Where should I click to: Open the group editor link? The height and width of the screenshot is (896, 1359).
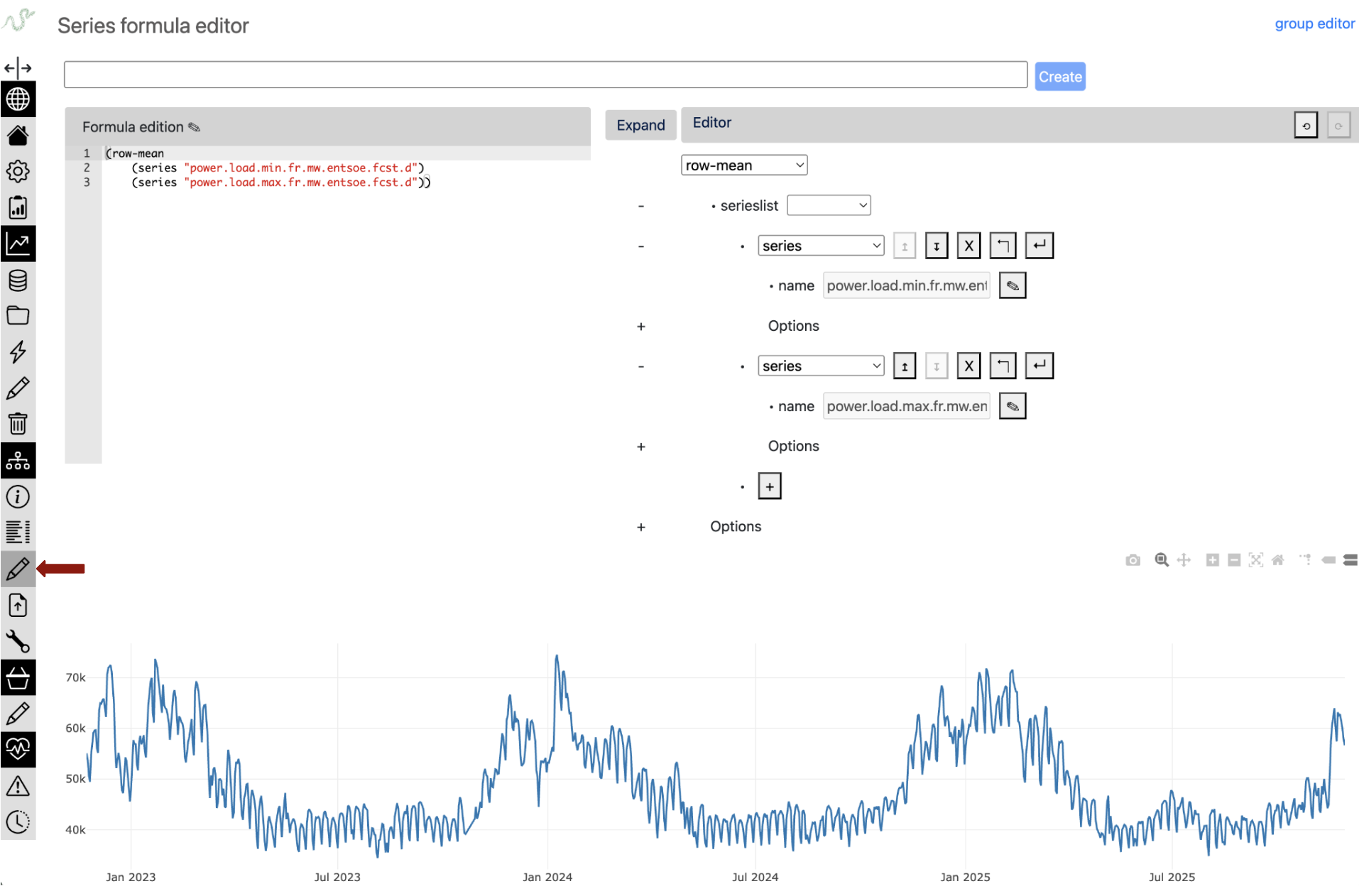pyautogui.click(x=1314, y=23)
